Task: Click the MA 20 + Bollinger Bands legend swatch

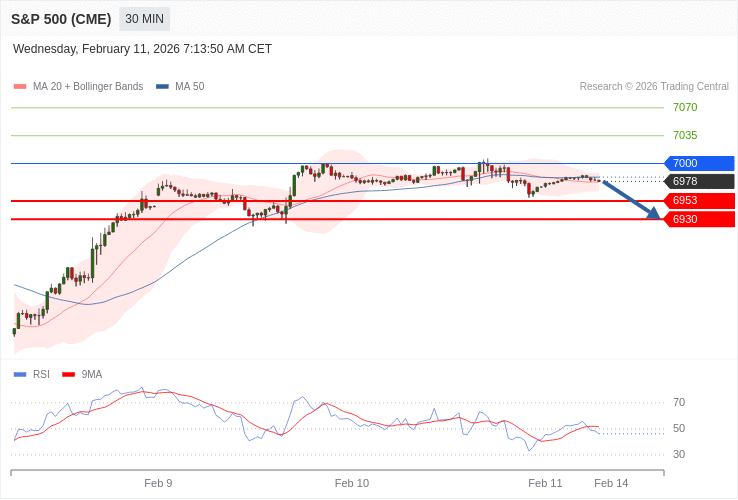Action: (20, 87)
